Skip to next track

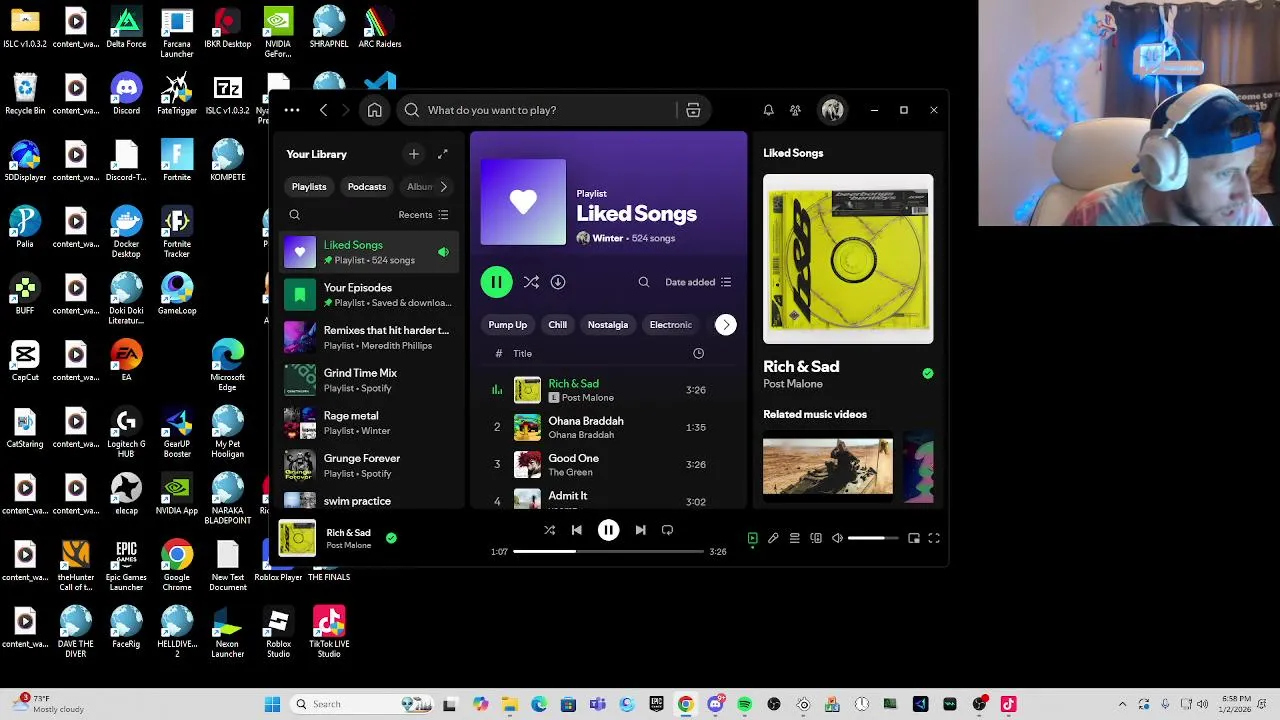point(640,530)
